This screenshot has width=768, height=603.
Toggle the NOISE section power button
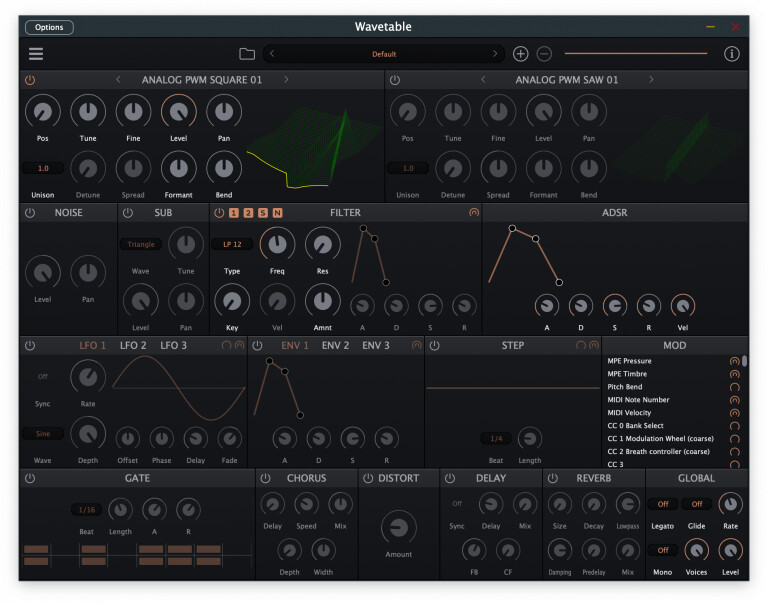(30, 213)
